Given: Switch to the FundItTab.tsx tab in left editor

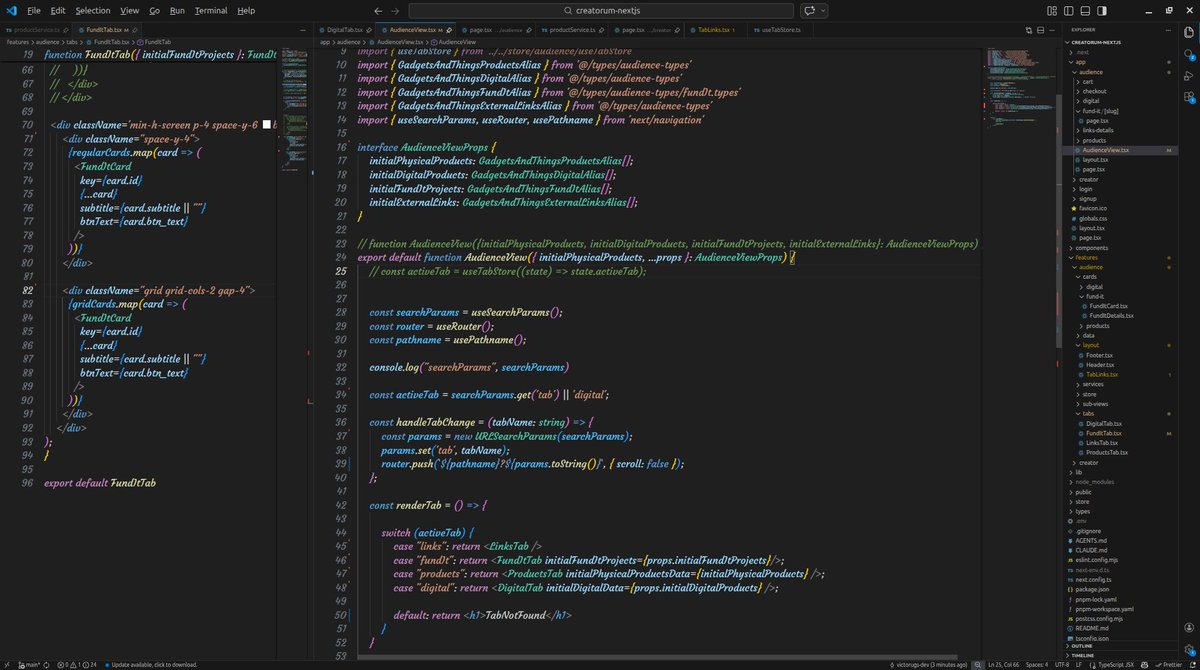Looking at the screenshot, I should pyautogui.click(x=107, y=30).
